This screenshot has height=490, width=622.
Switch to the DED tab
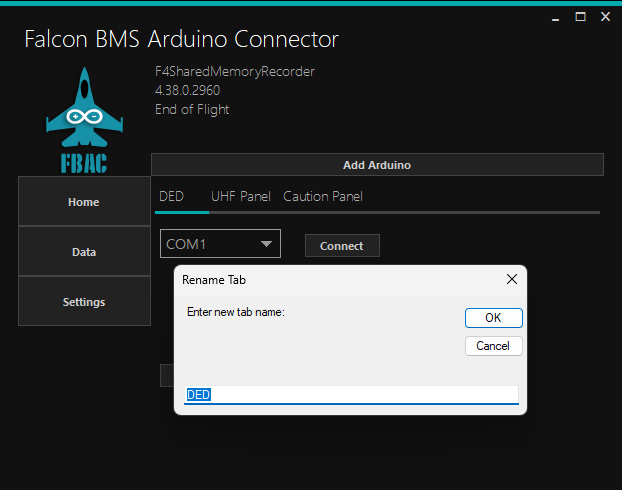tap(171, 197)
